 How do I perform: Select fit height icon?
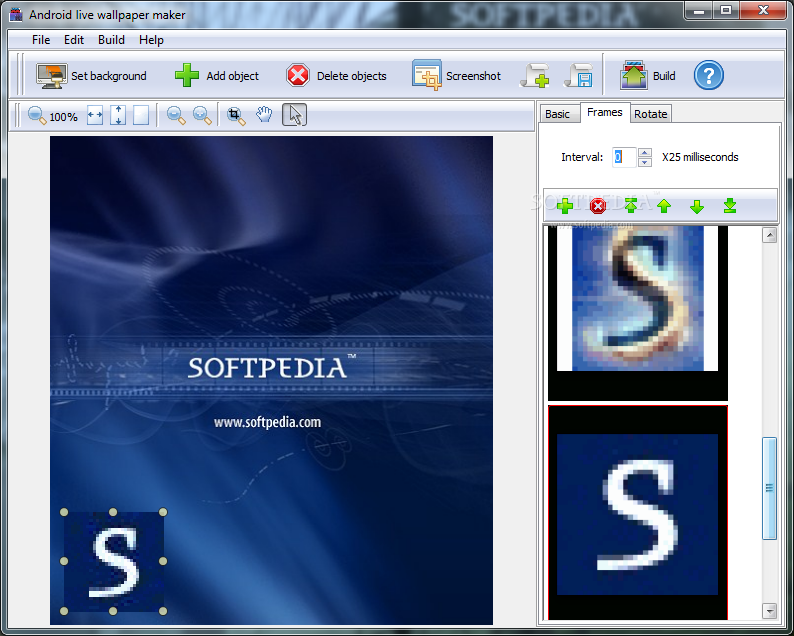point(118,115)
